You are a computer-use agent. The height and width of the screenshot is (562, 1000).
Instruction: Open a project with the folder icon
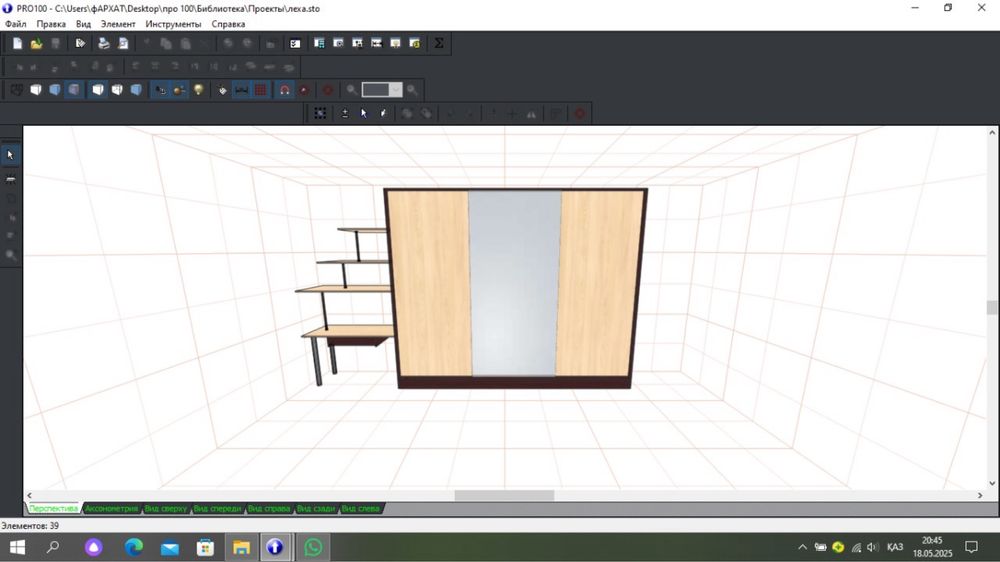click(x=36, y=43)
